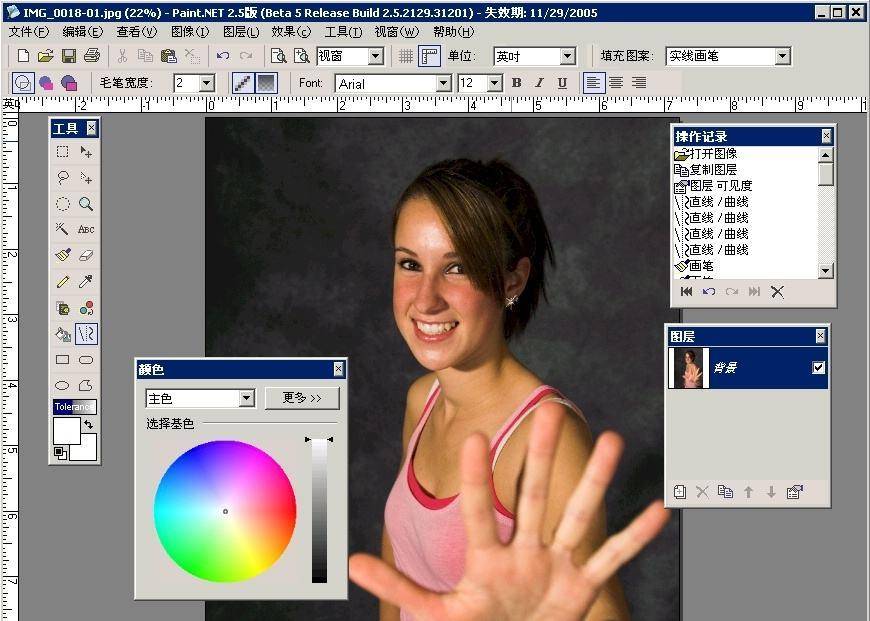Select the Color Picker eyedropper tool
The height and width of the screenshot is (621, 870).
[x=86, y=281]
